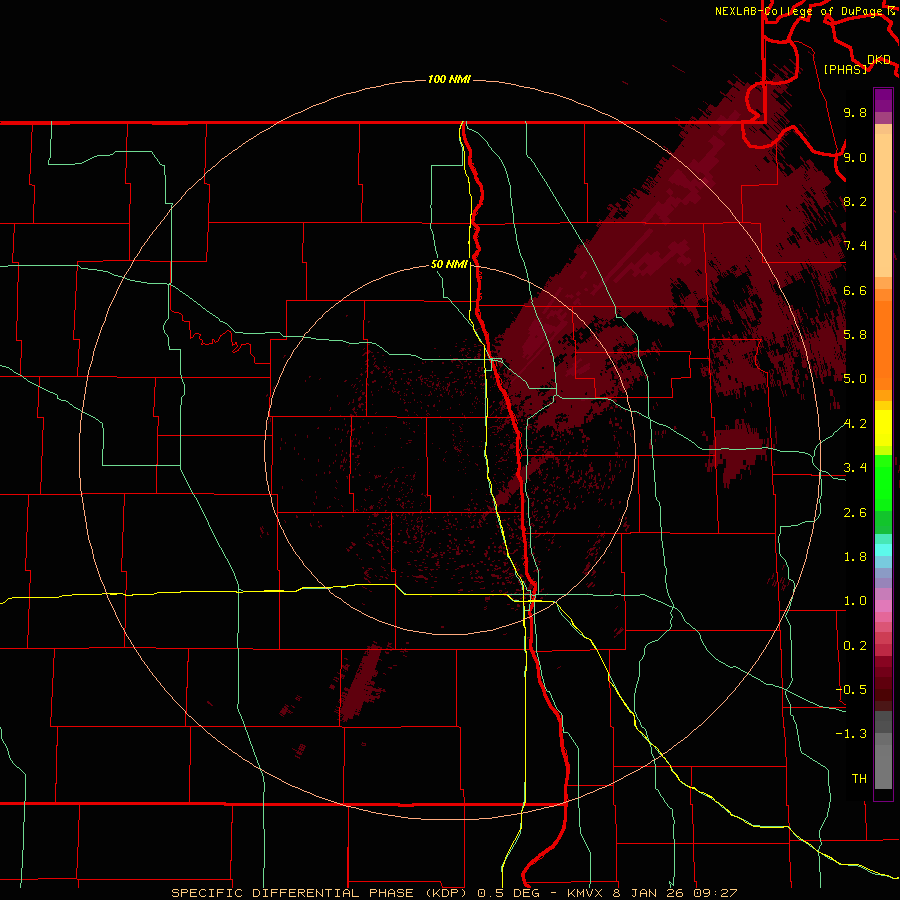
Task: Click the peach band of the color bar
Action: (x=883, y=205)
